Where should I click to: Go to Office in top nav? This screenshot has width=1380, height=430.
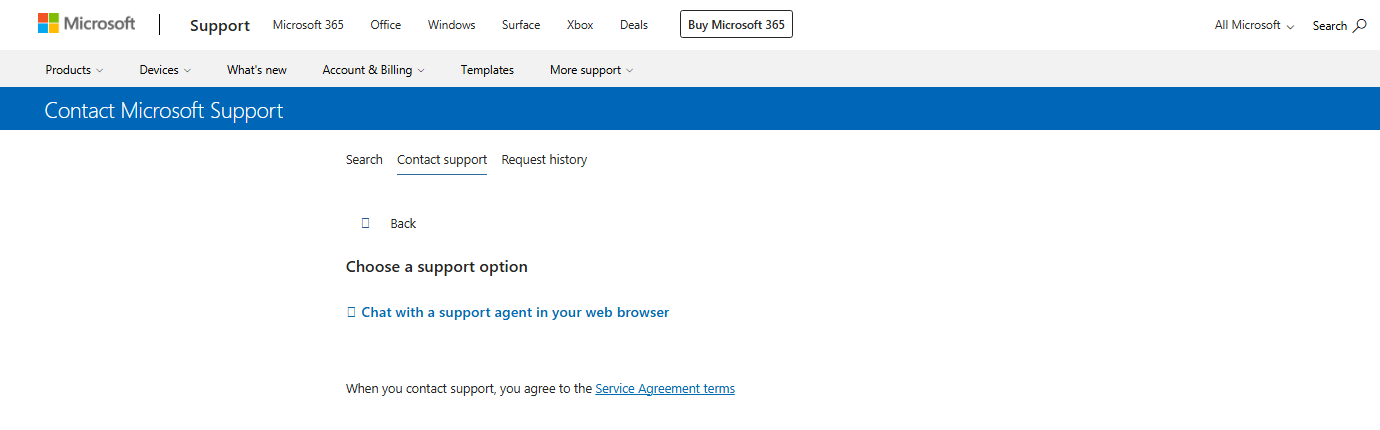click(385, 25)
